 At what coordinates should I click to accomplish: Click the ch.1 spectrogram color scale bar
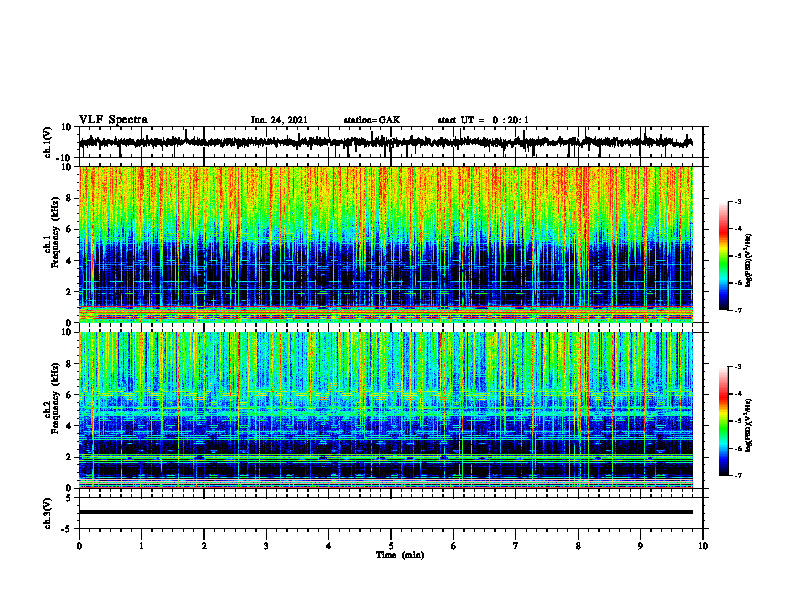723,256
